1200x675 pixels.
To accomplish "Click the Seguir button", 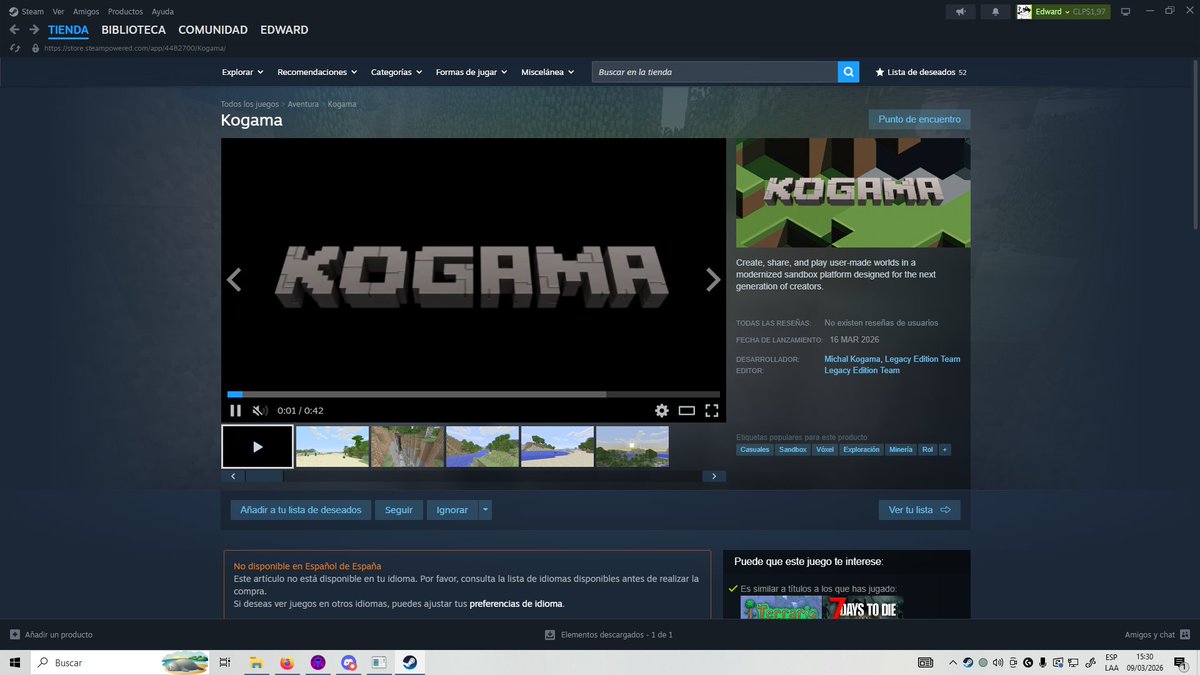I will pos(399,510).
